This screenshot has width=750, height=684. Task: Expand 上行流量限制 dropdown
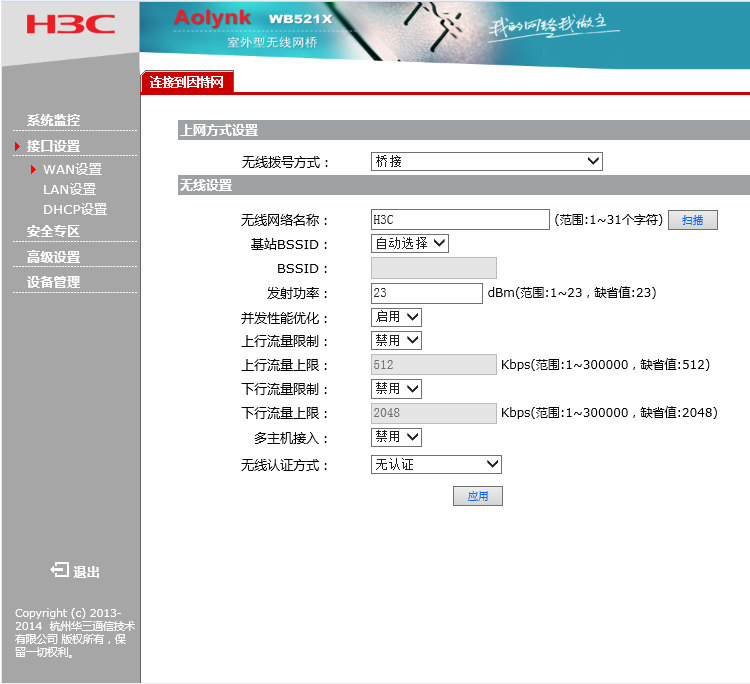396,341
